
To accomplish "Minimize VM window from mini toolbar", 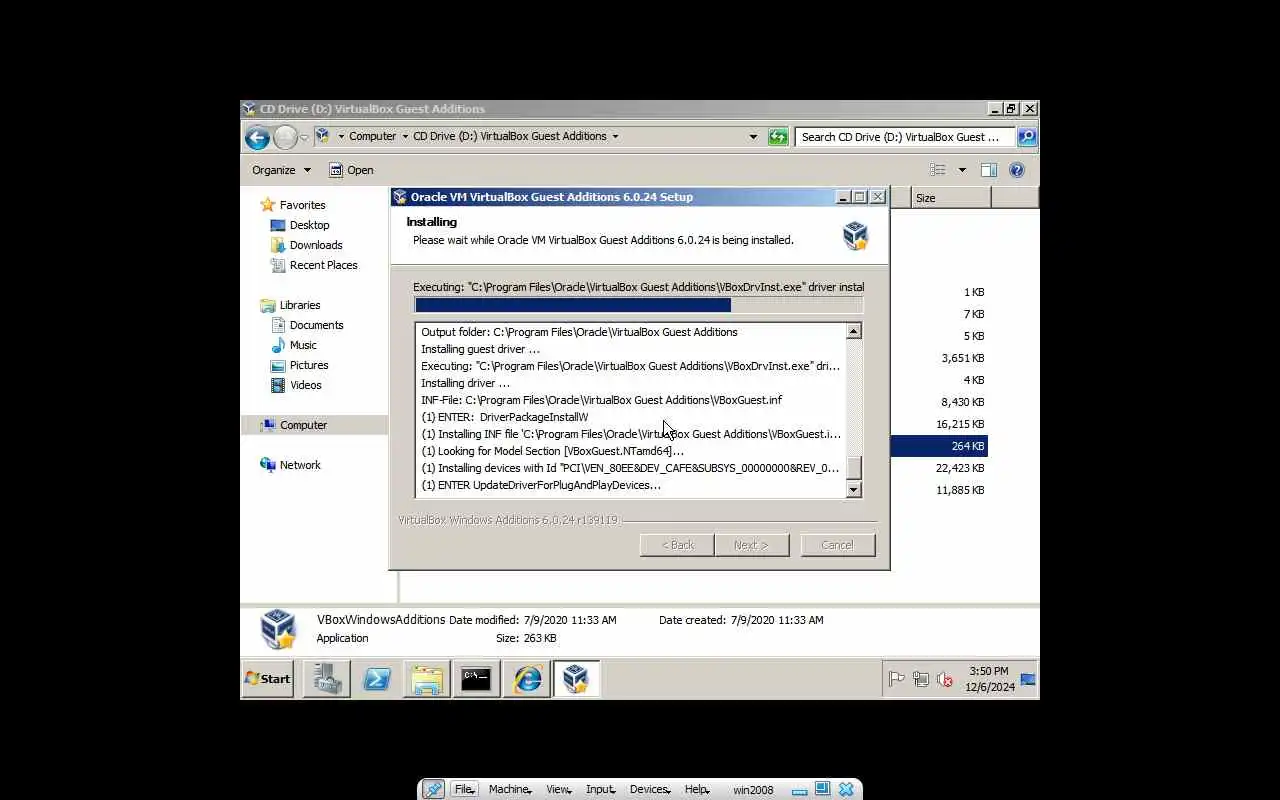I will (x=800, y=790).
